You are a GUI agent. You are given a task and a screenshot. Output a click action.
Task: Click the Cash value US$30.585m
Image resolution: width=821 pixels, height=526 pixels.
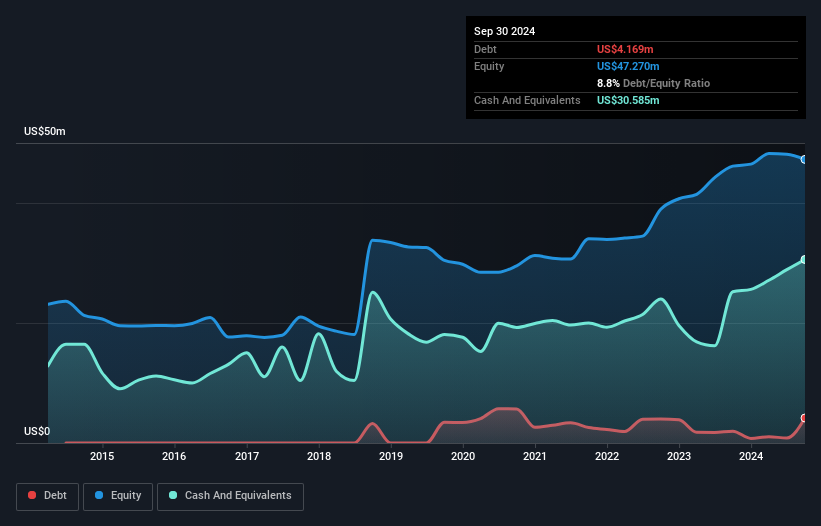tap(628, 100)
